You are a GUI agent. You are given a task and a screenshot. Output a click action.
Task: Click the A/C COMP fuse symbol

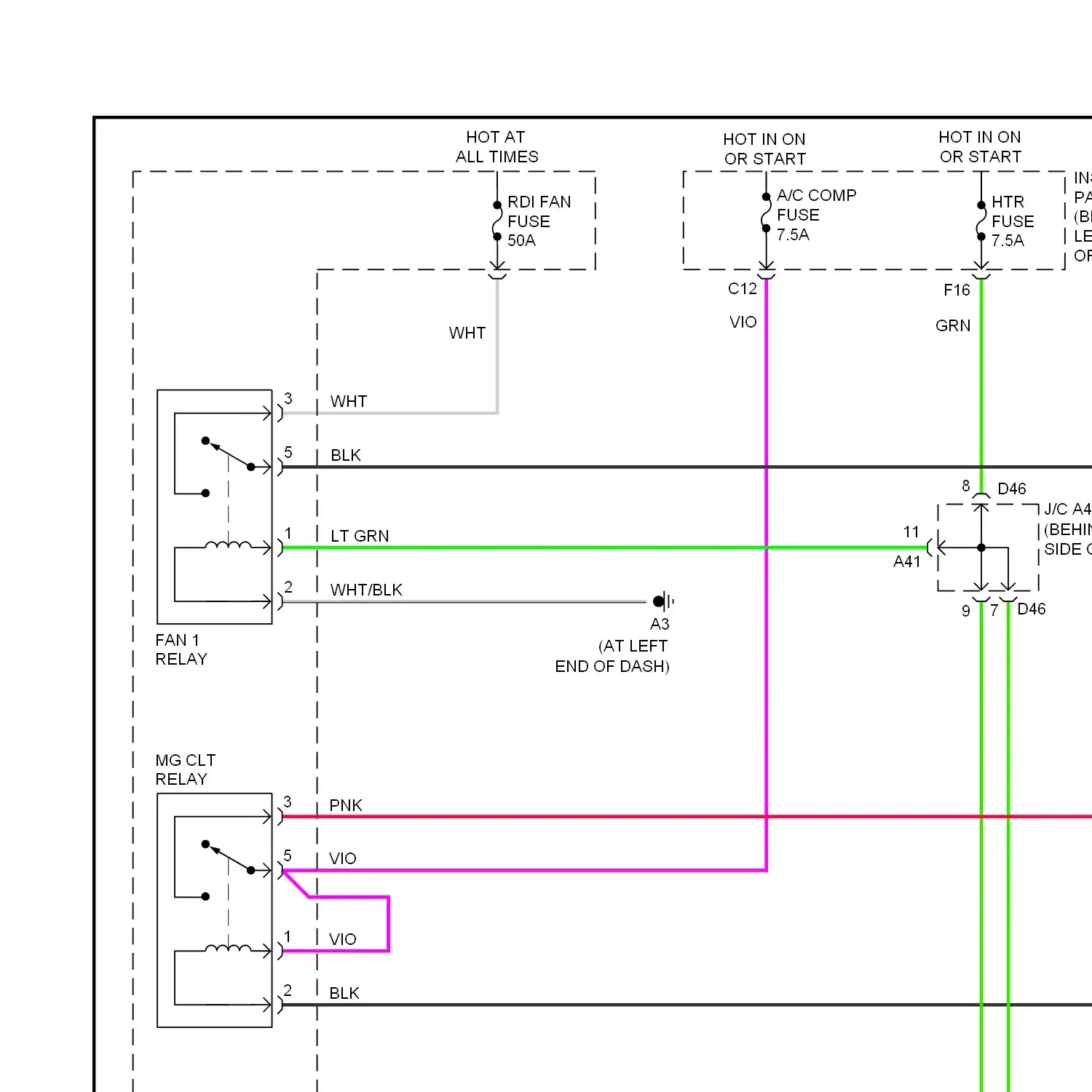766,213
